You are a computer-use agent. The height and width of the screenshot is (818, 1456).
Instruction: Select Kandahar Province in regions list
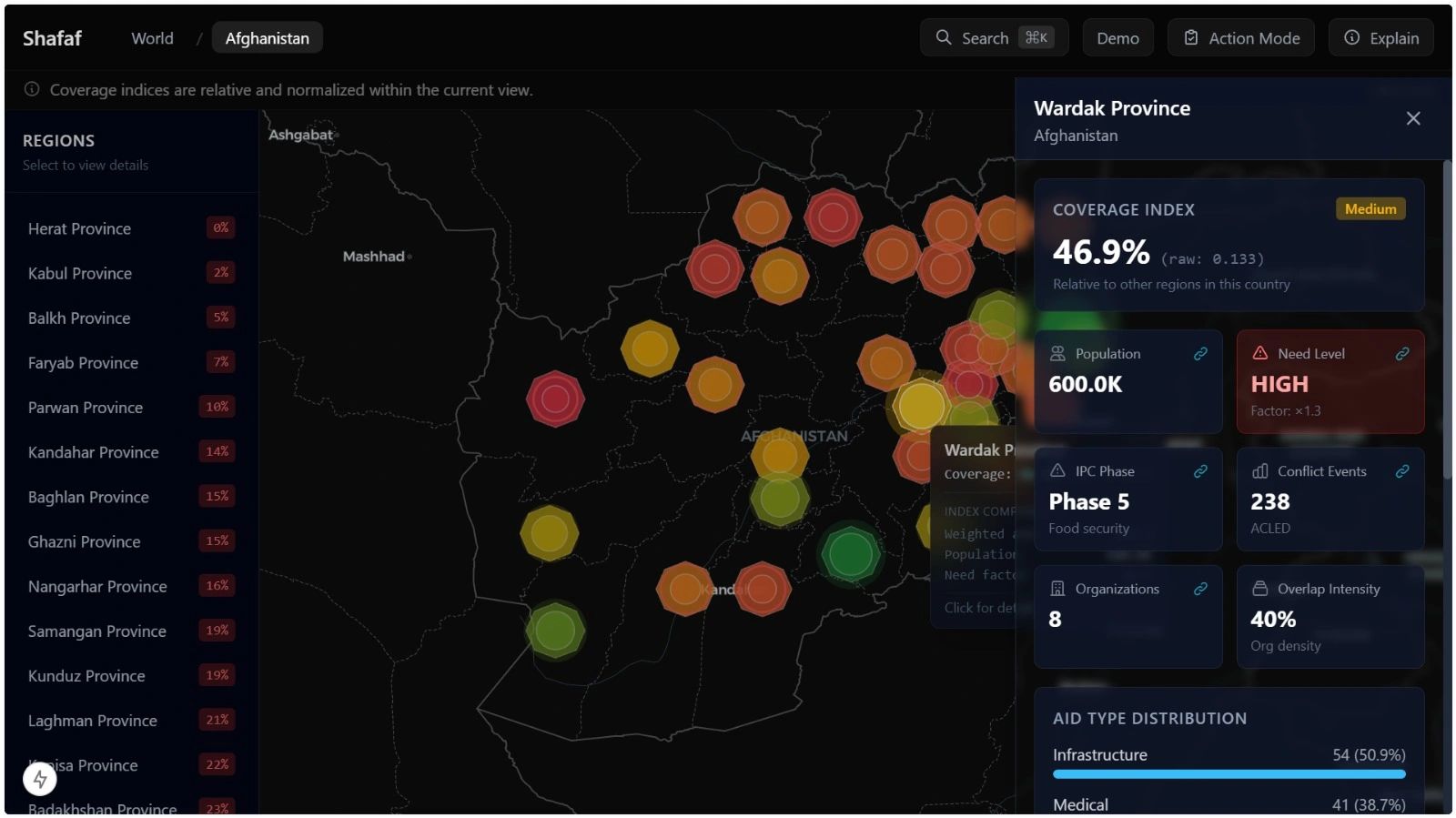pos(131,451)
